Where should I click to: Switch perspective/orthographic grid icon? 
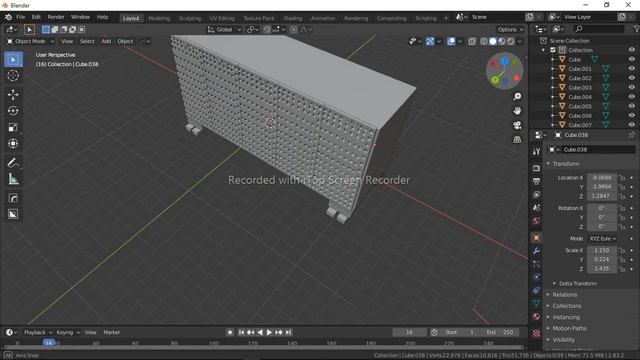517,139
